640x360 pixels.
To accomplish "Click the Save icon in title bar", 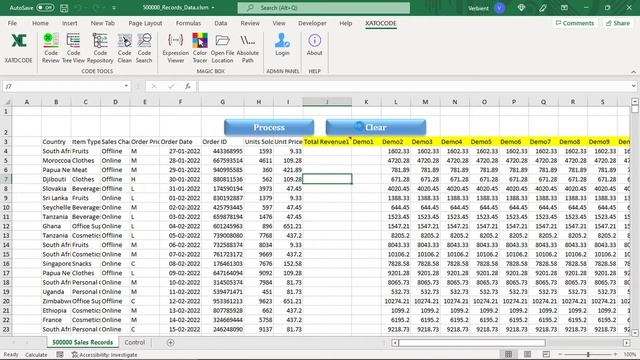I will pos(64,8).
